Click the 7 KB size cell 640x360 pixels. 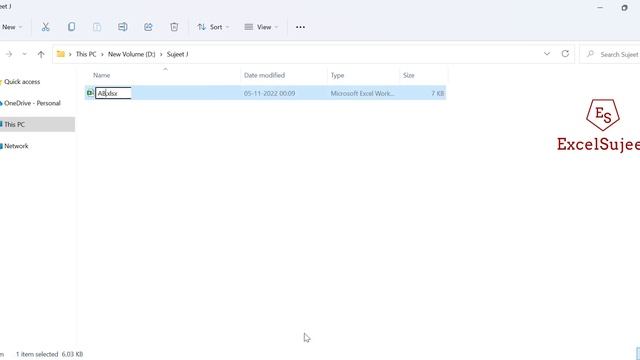[438, 93]
